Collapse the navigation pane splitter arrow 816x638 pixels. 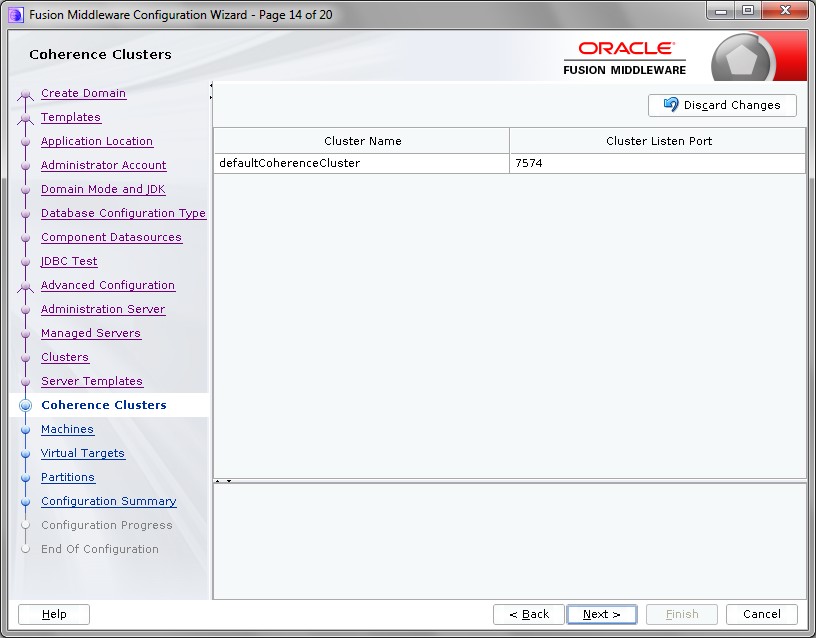pos(211,85)
